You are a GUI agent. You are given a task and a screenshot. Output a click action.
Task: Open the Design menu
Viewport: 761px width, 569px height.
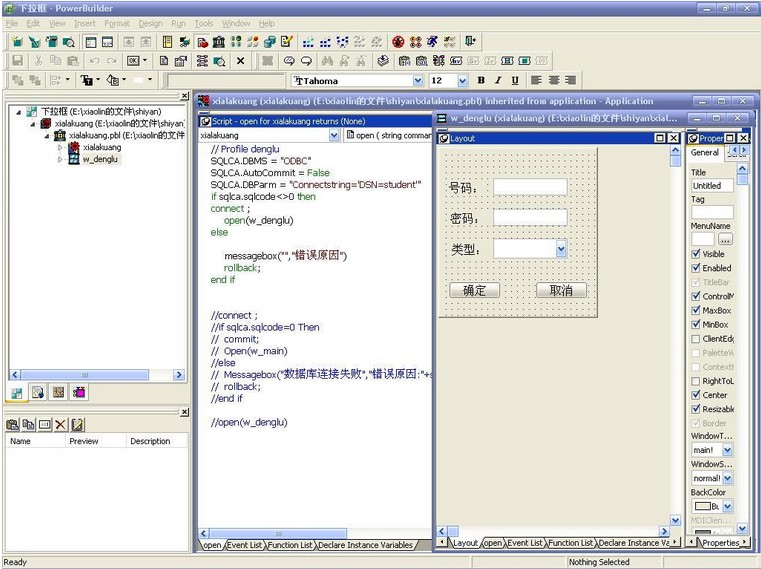[x=150, y=23]
